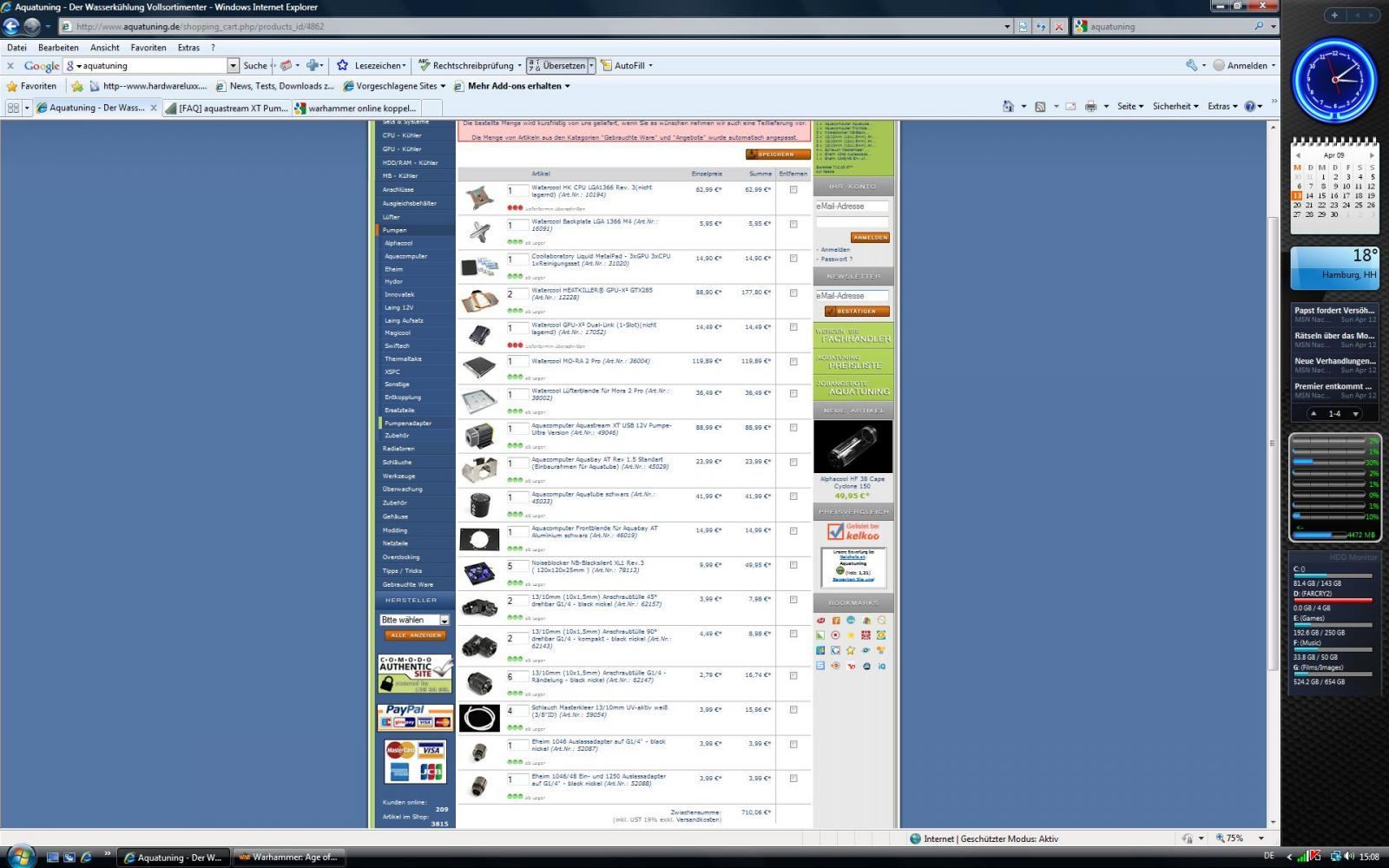Viewport: 1389px width, 868px height.
Task: Edit quantity field for Noiseblocker NB-Blacksilent XL1
Action: tap(517, 566)
